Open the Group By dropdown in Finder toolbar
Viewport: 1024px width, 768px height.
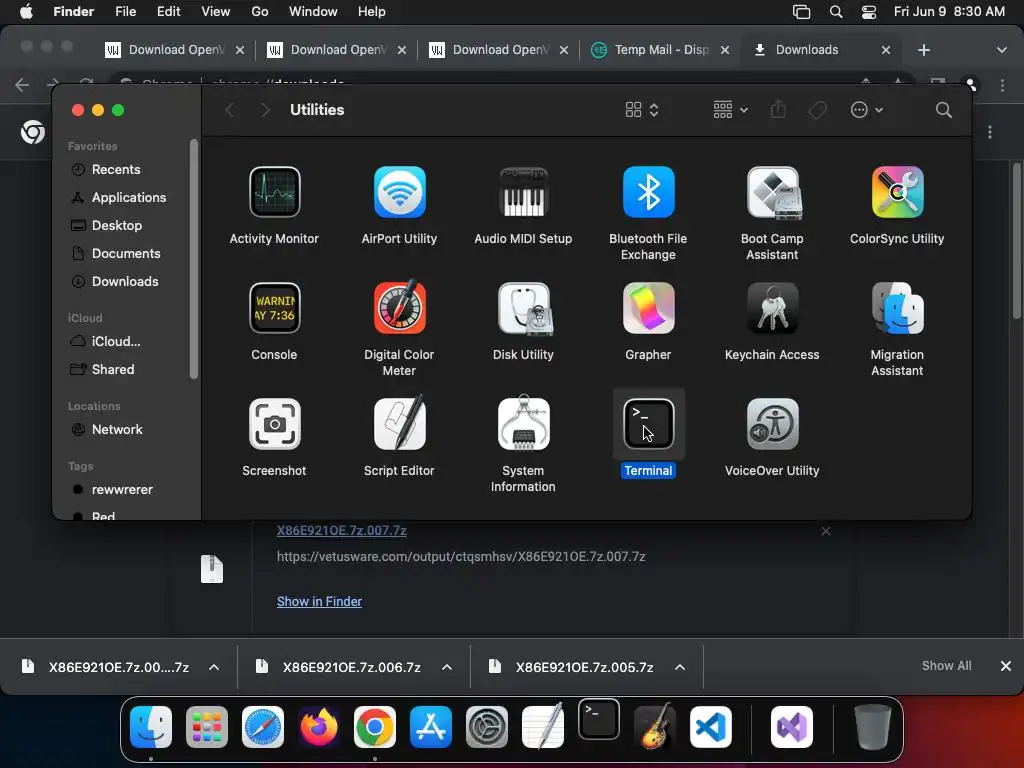tap(730, 110)
